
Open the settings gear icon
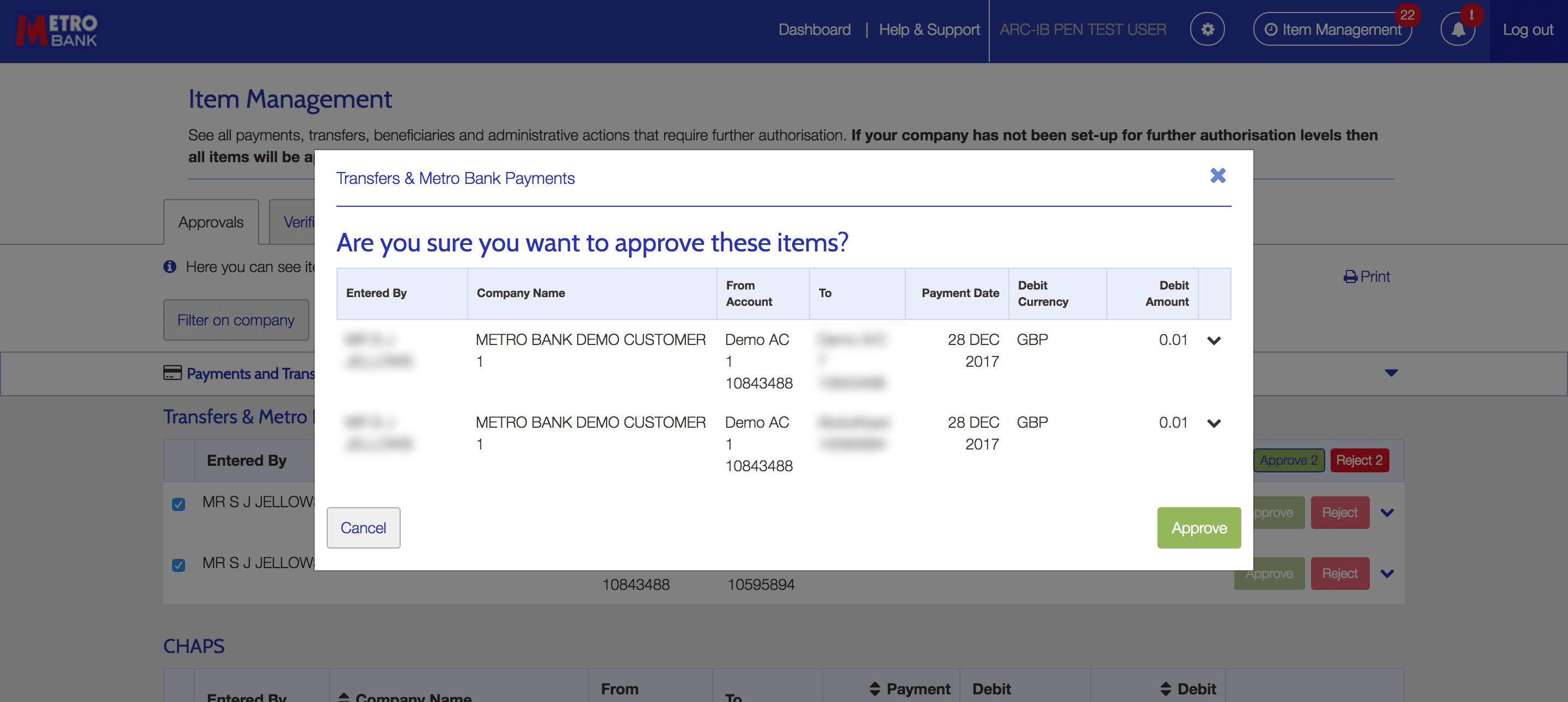(x=1207, y=29)
